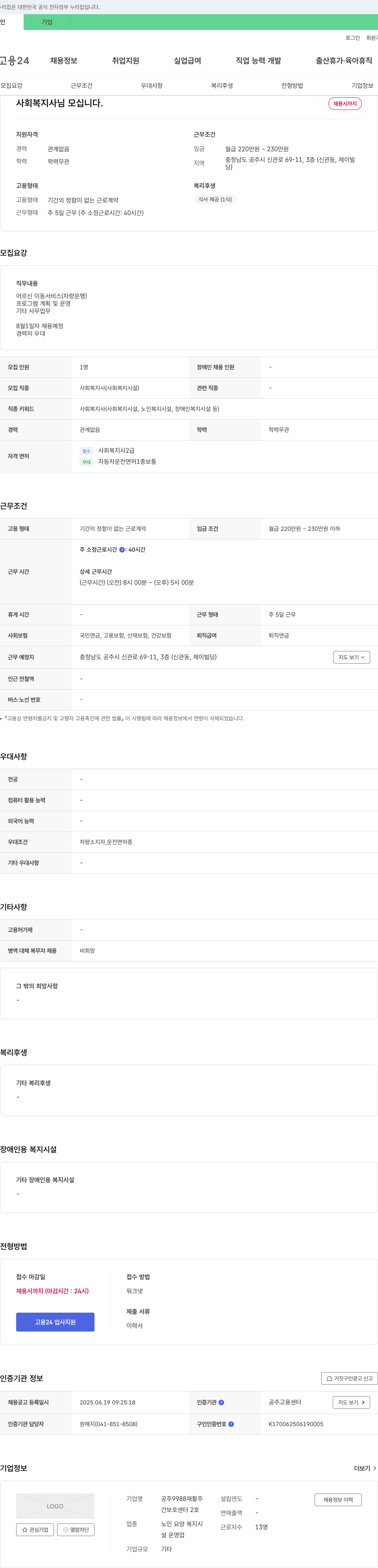This screenshot has height=1568, width=378.
Task: Select the 공주고용센터 agency name
Action: pos(285,1402)
